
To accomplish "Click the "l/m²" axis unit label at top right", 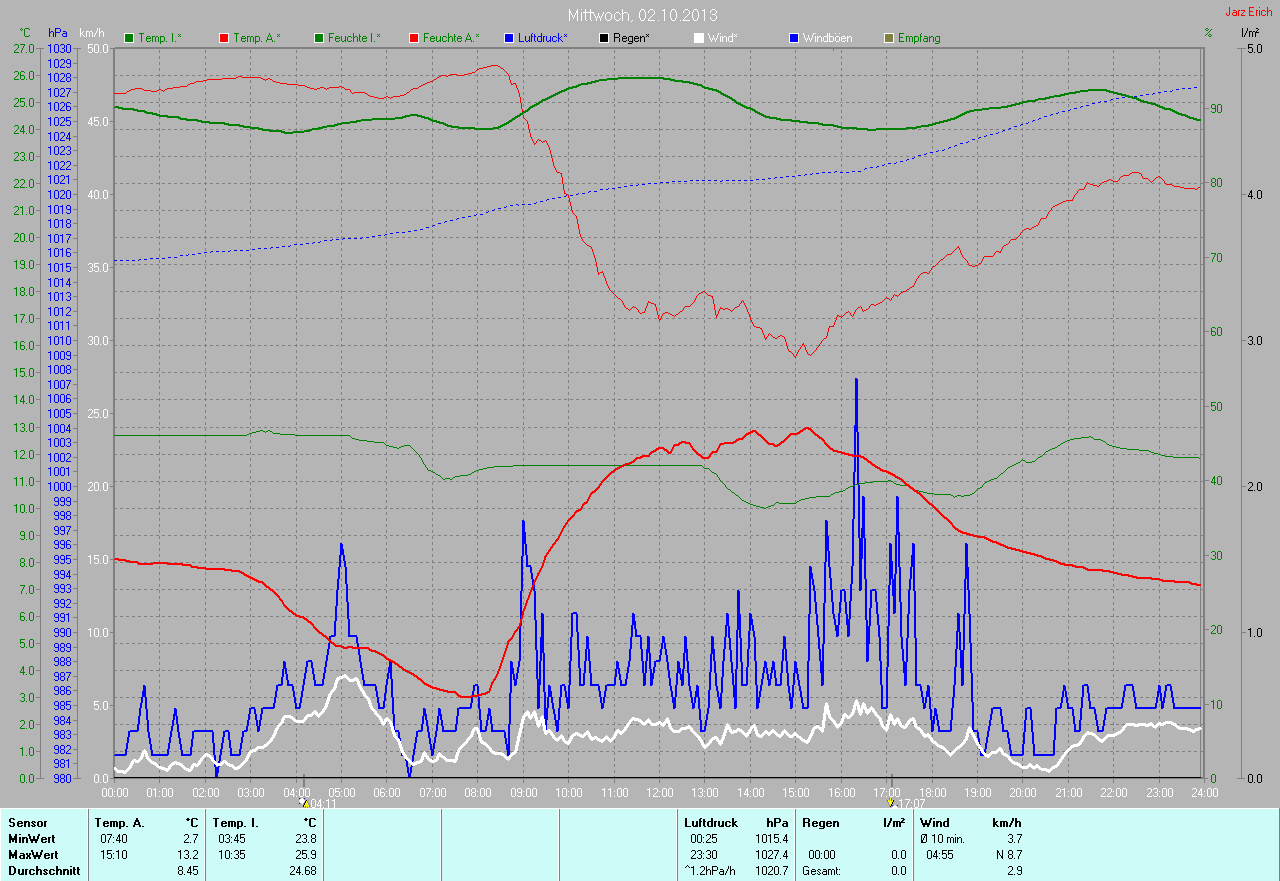I will pyautogui.click(x=1249, y=33).
